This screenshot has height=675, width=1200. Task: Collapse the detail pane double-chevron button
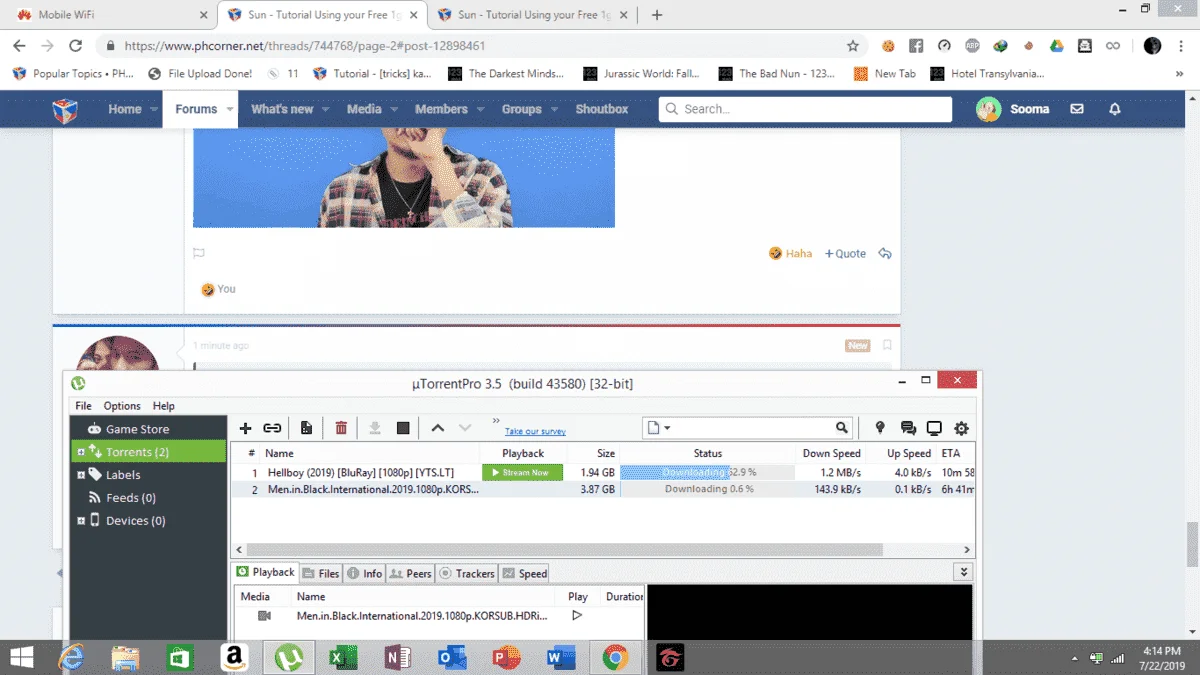click(x=963, y=573)
